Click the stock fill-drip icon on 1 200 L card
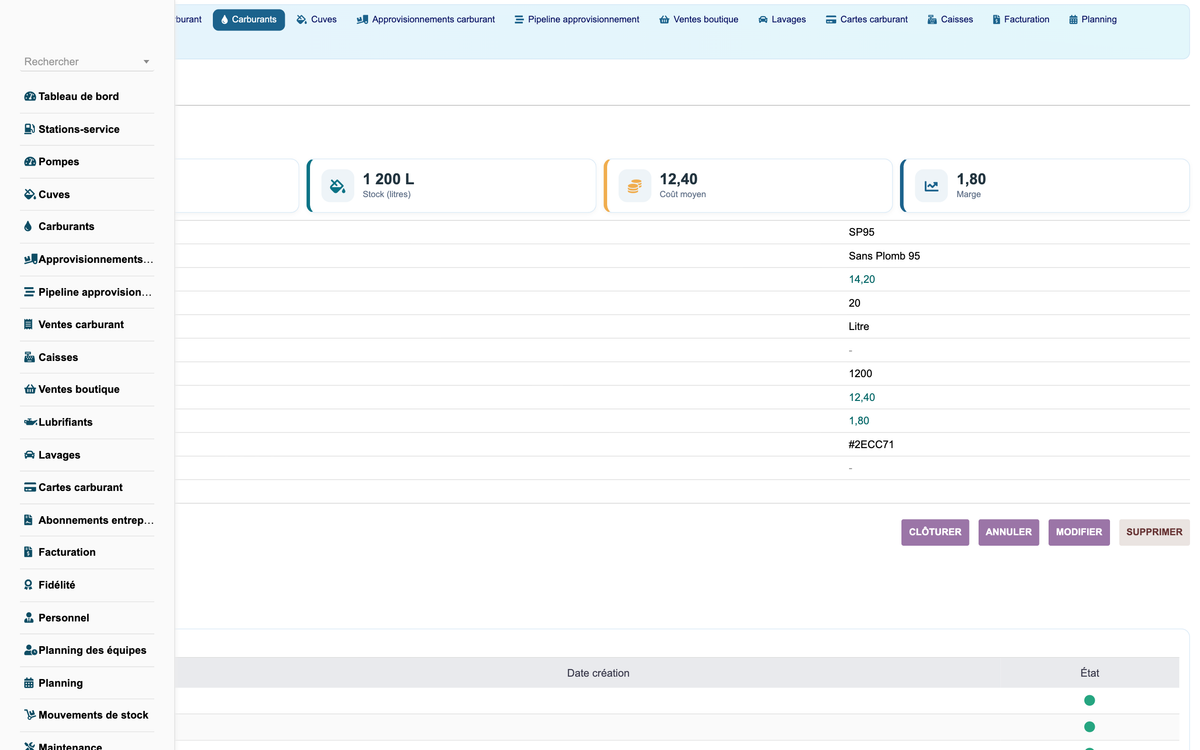The width and height of the screenshot is (1200, 750). (338, 186)
